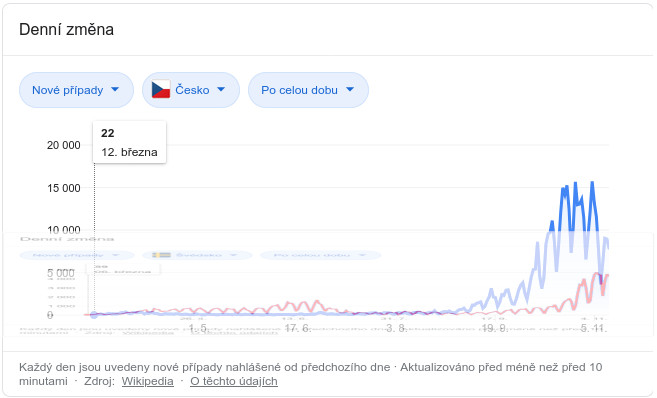Screen dimensions: 657x398
Task: Open the Wikipedia source link
Action: coord(147,381)
